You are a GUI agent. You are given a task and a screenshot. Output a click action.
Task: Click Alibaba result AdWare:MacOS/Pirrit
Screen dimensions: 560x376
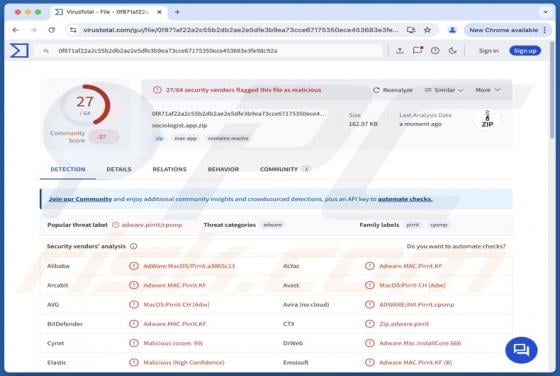pos(189,266)
